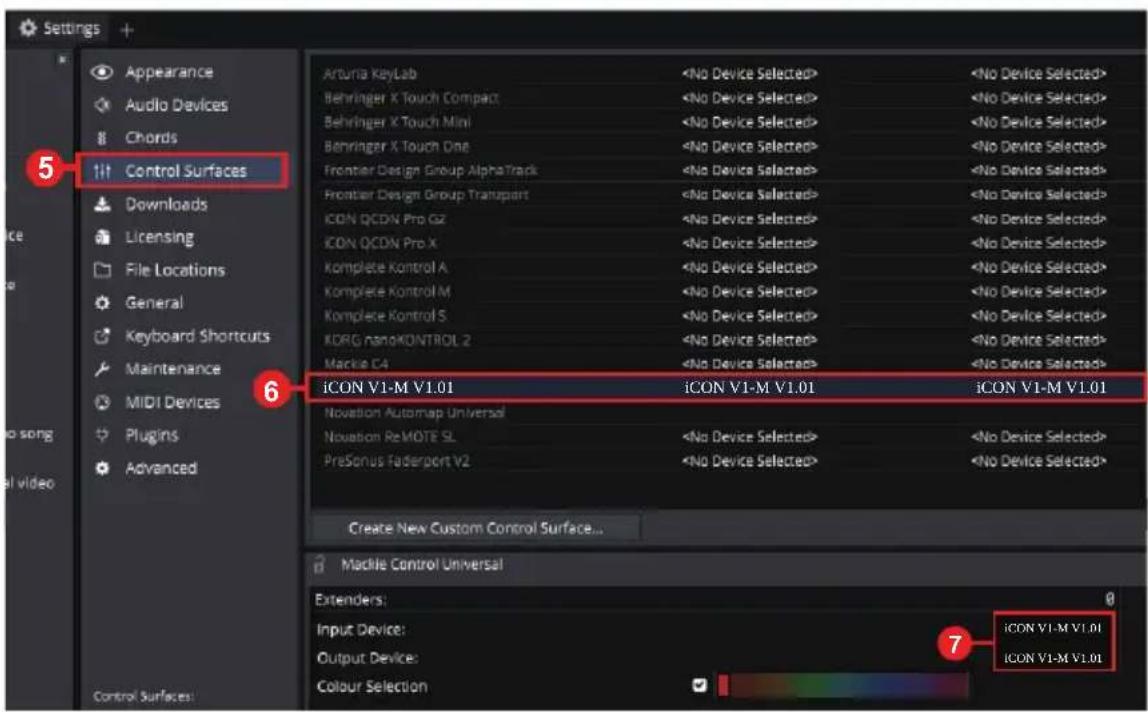Open the Keyboard Shortcuts settings page
The width and height of the screenshot is (1148, 712).
pyautogui.click(x=197, y=336)
